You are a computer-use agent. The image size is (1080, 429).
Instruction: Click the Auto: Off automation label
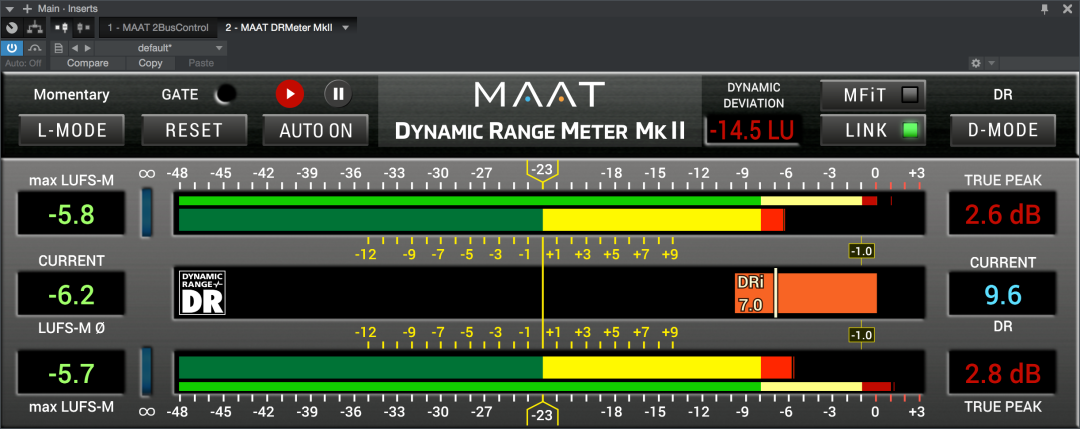tap(23, 63)
